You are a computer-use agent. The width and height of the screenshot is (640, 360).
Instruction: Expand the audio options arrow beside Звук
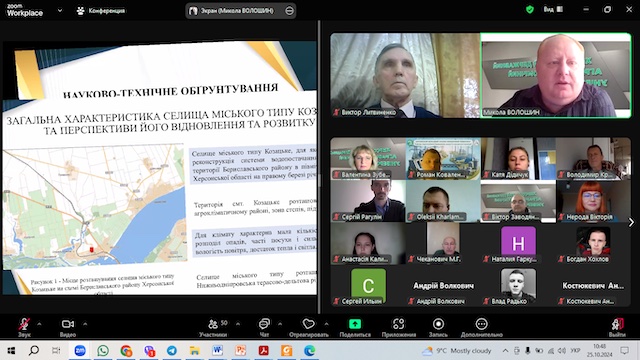click(40, 324)
